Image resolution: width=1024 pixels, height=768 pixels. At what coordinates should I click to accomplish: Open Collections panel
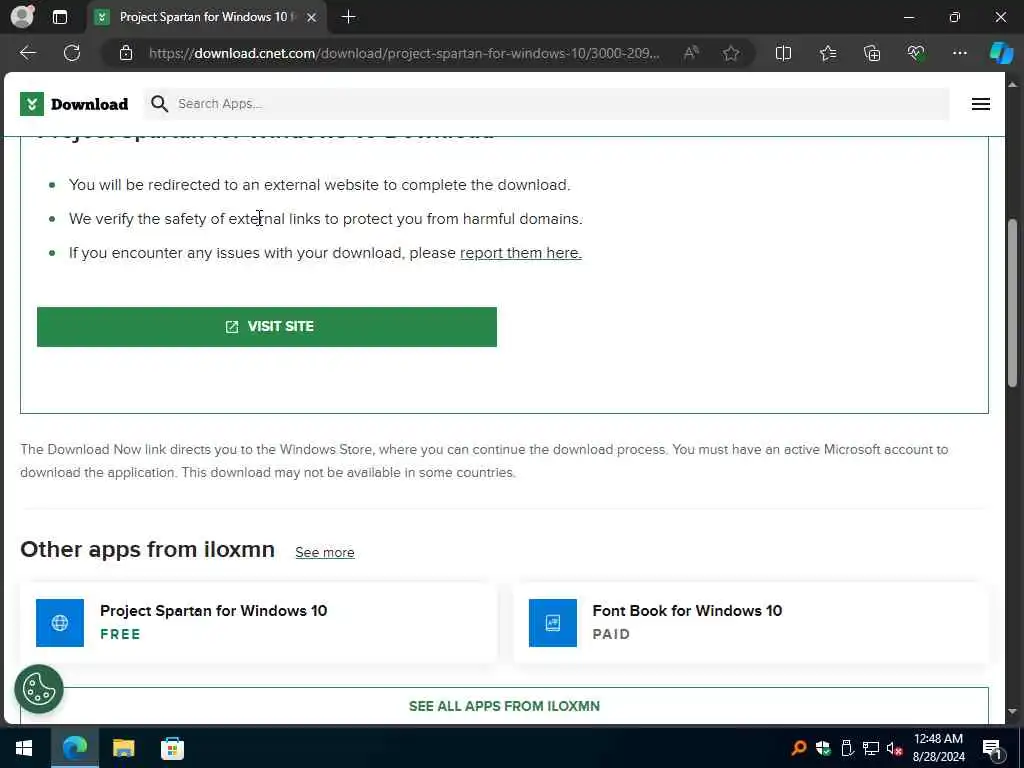pos(872,53)
